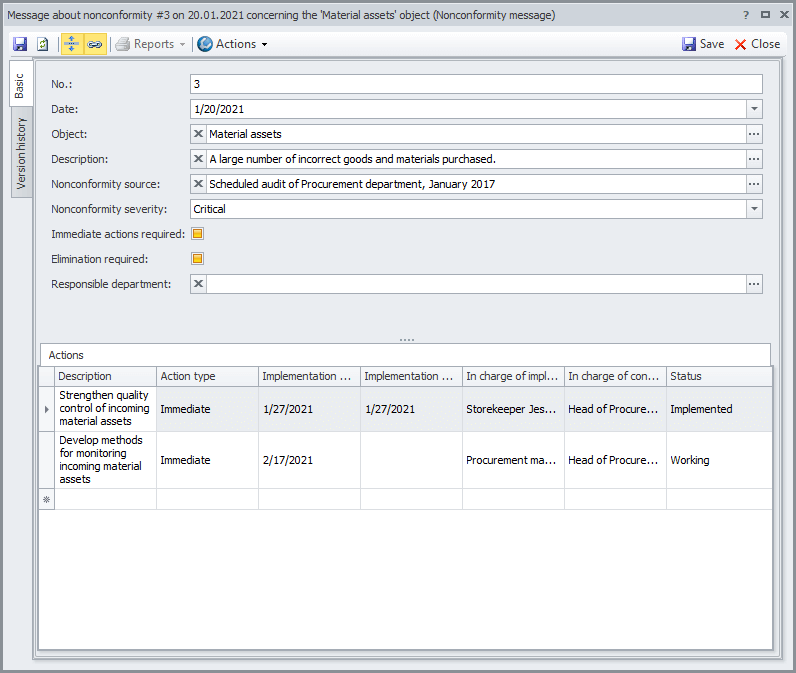Clear the Responsible department X icon
796x673 pixels.
198,284
